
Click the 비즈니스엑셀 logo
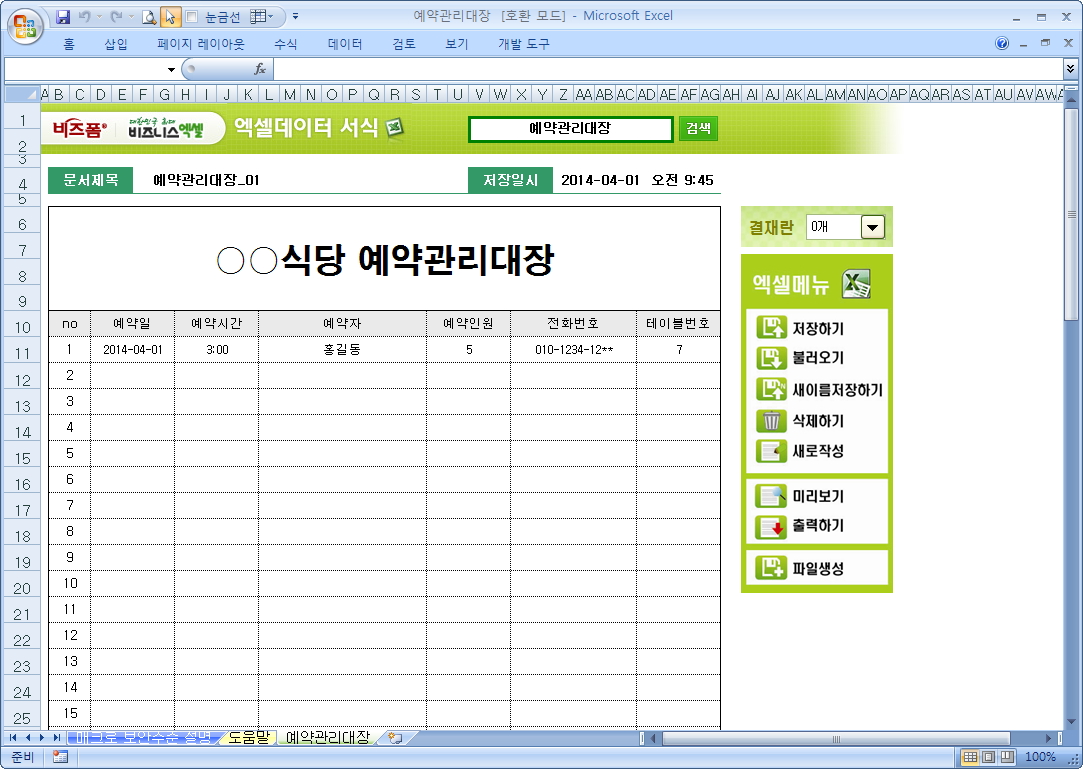coord(166,129)
